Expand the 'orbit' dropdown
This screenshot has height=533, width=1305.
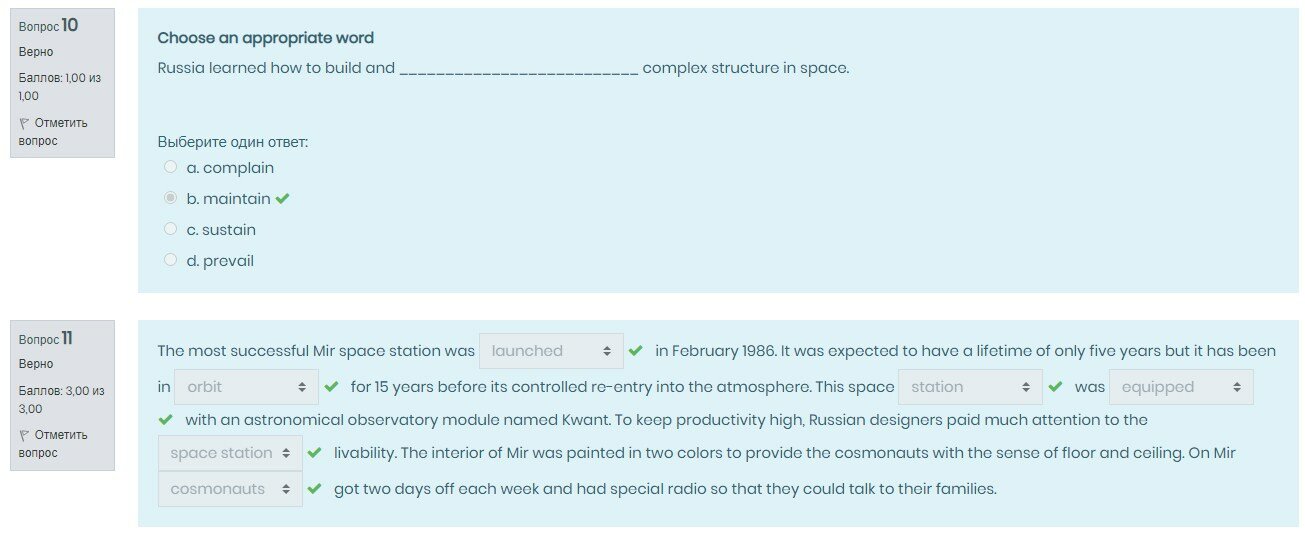coord(246,387)
